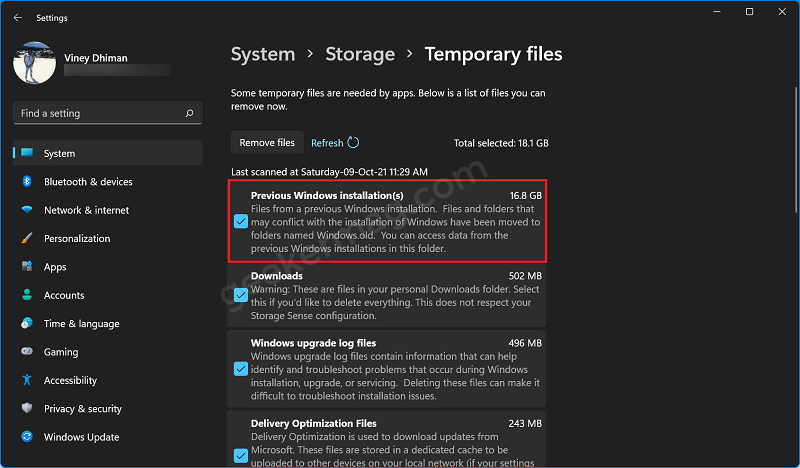Minimize the Settings window
Image resolution: width=800 pixels, height=468 pixels.
coord(717,12)
